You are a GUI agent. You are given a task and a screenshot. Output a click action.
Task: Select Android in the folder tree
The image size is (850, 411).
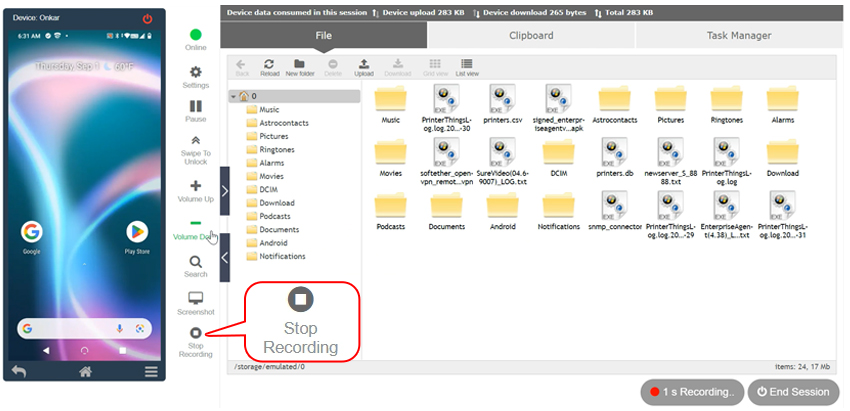[x=267, y=243]
